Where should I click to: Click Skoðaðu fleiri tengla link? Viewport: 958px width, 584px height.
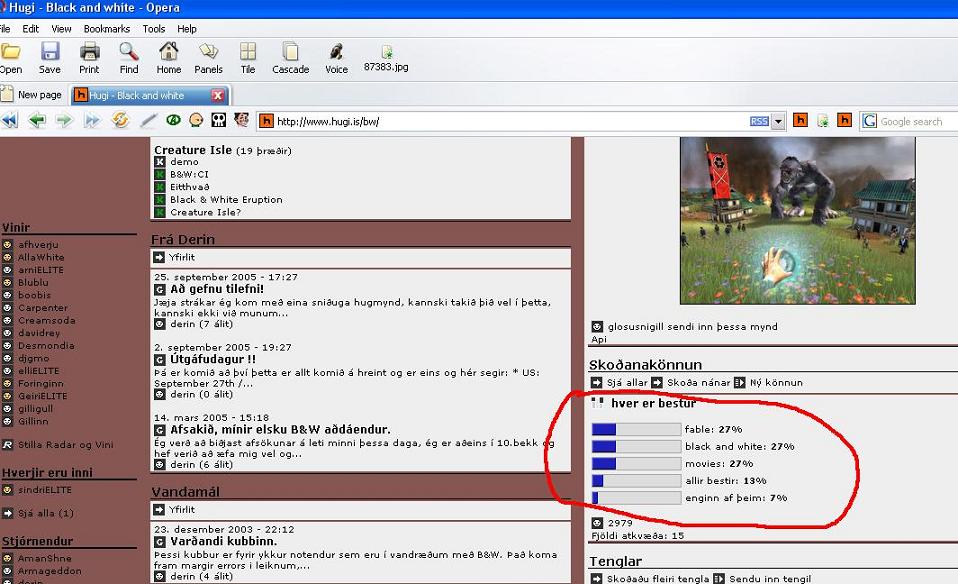tap(657, 579)
